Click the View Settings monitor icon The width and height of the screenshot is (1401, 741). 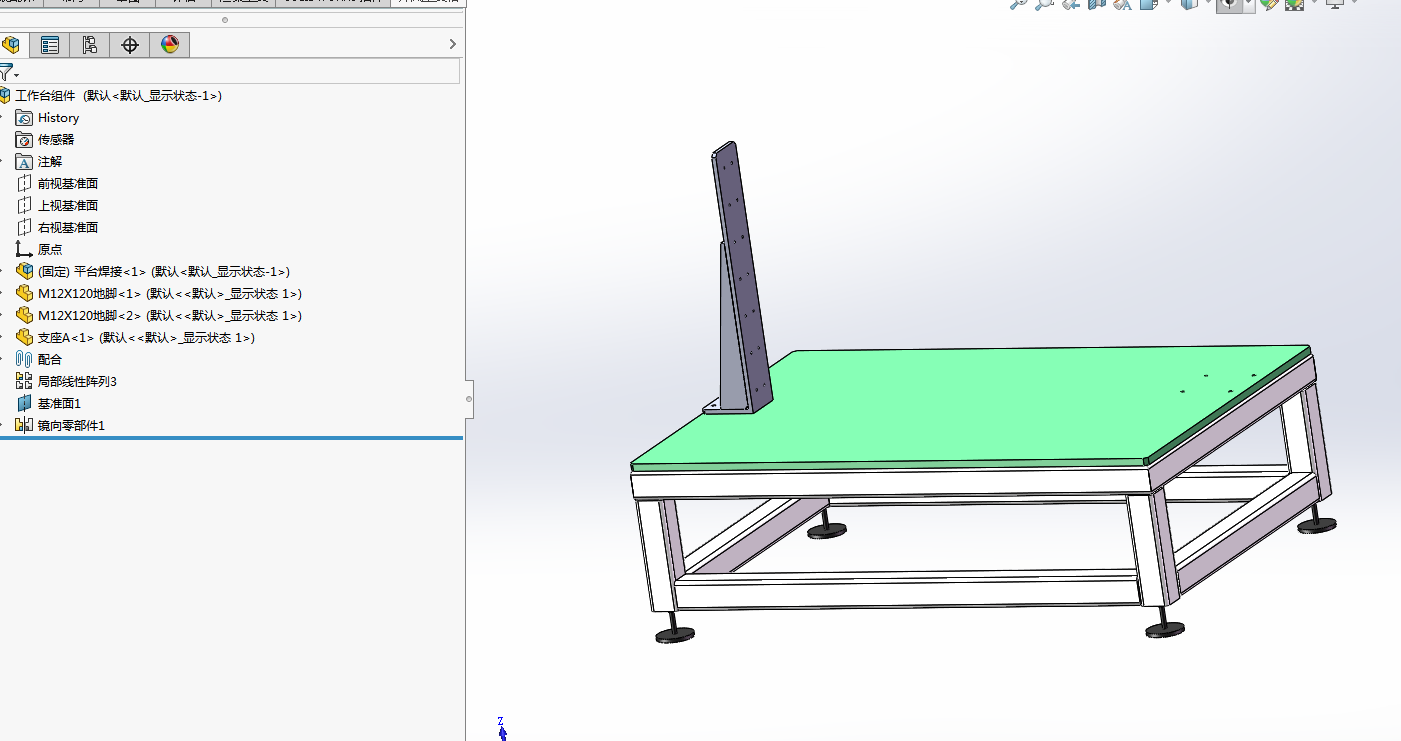(1335, 4)
